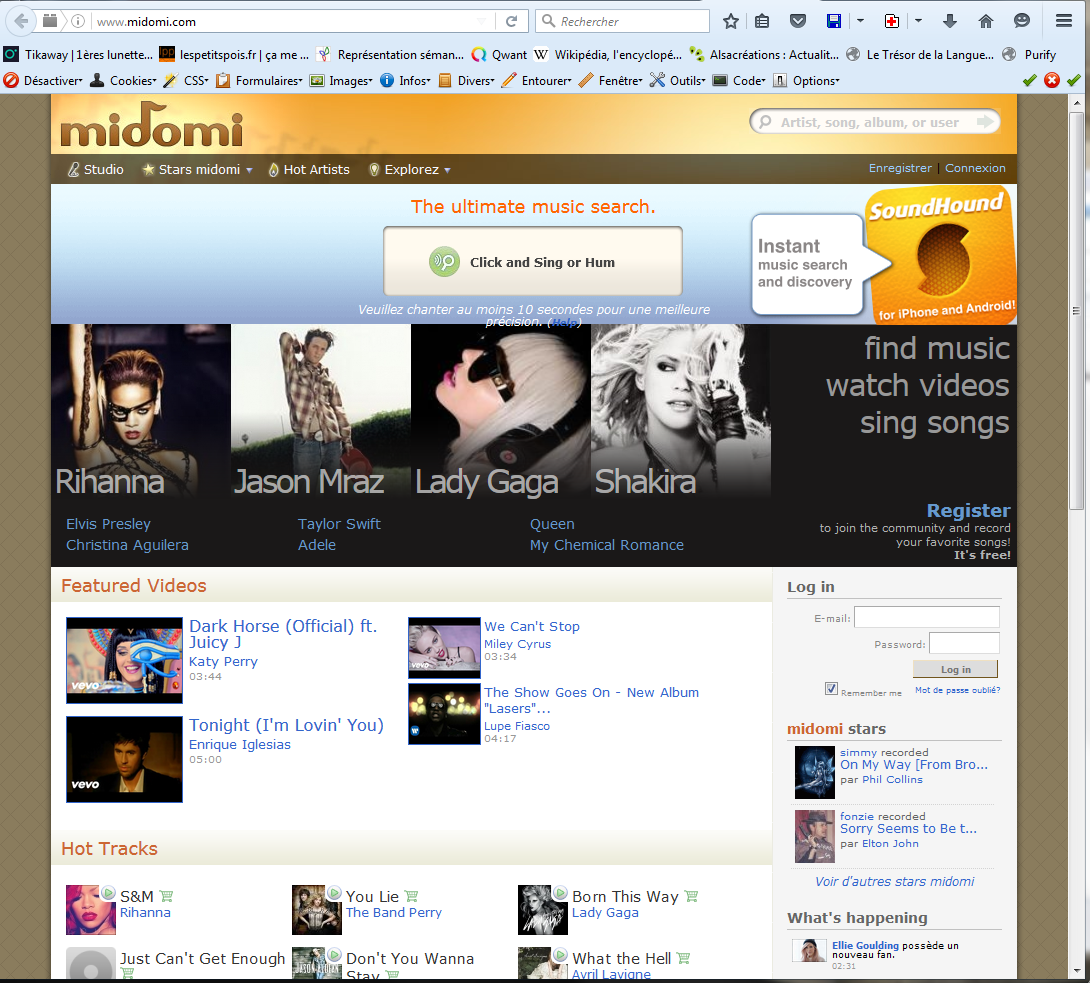Click the Log in button

pos(955,669)
